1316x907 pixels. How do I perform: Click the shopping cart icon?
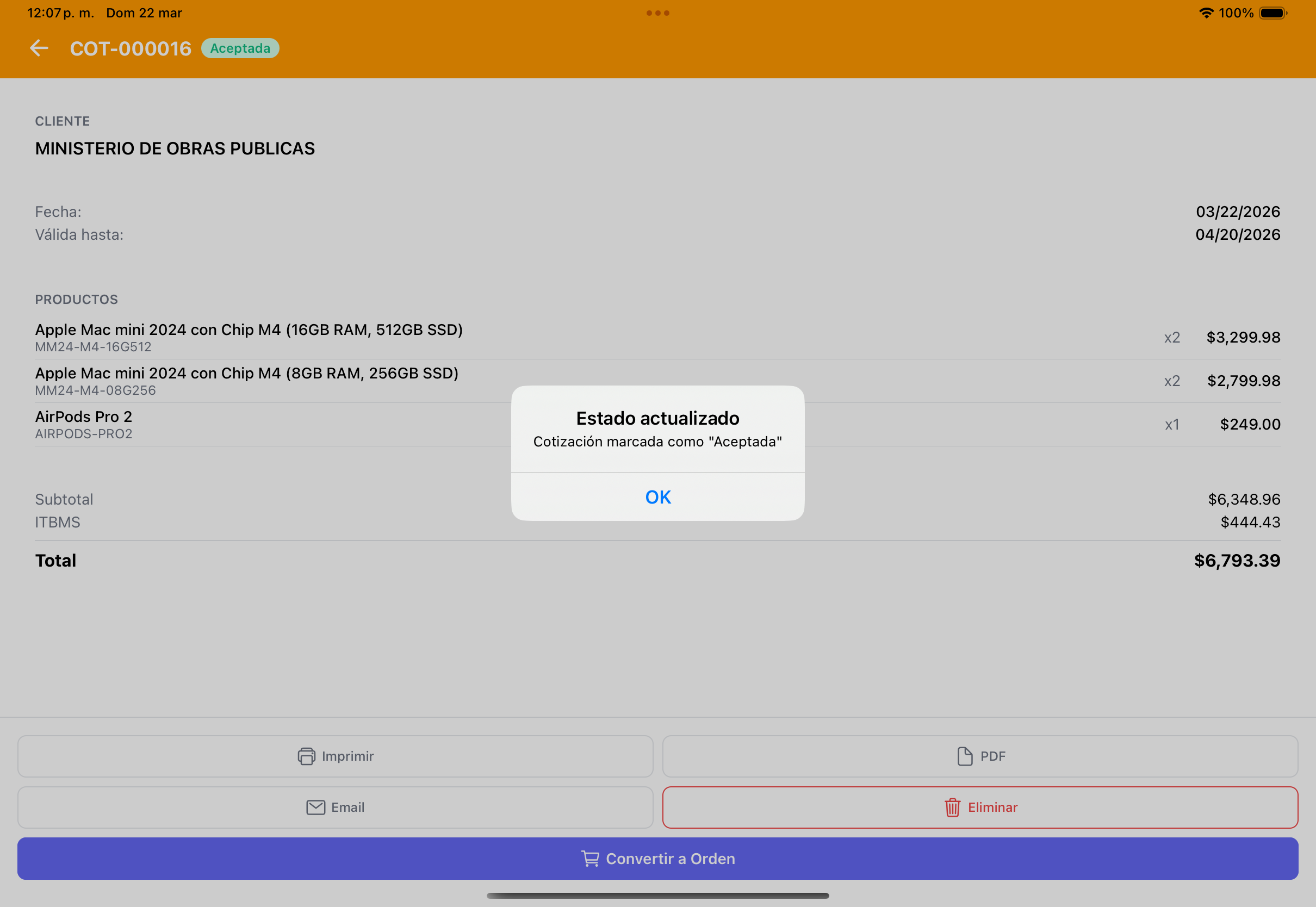pyautogui.click(x=591, y=859)
